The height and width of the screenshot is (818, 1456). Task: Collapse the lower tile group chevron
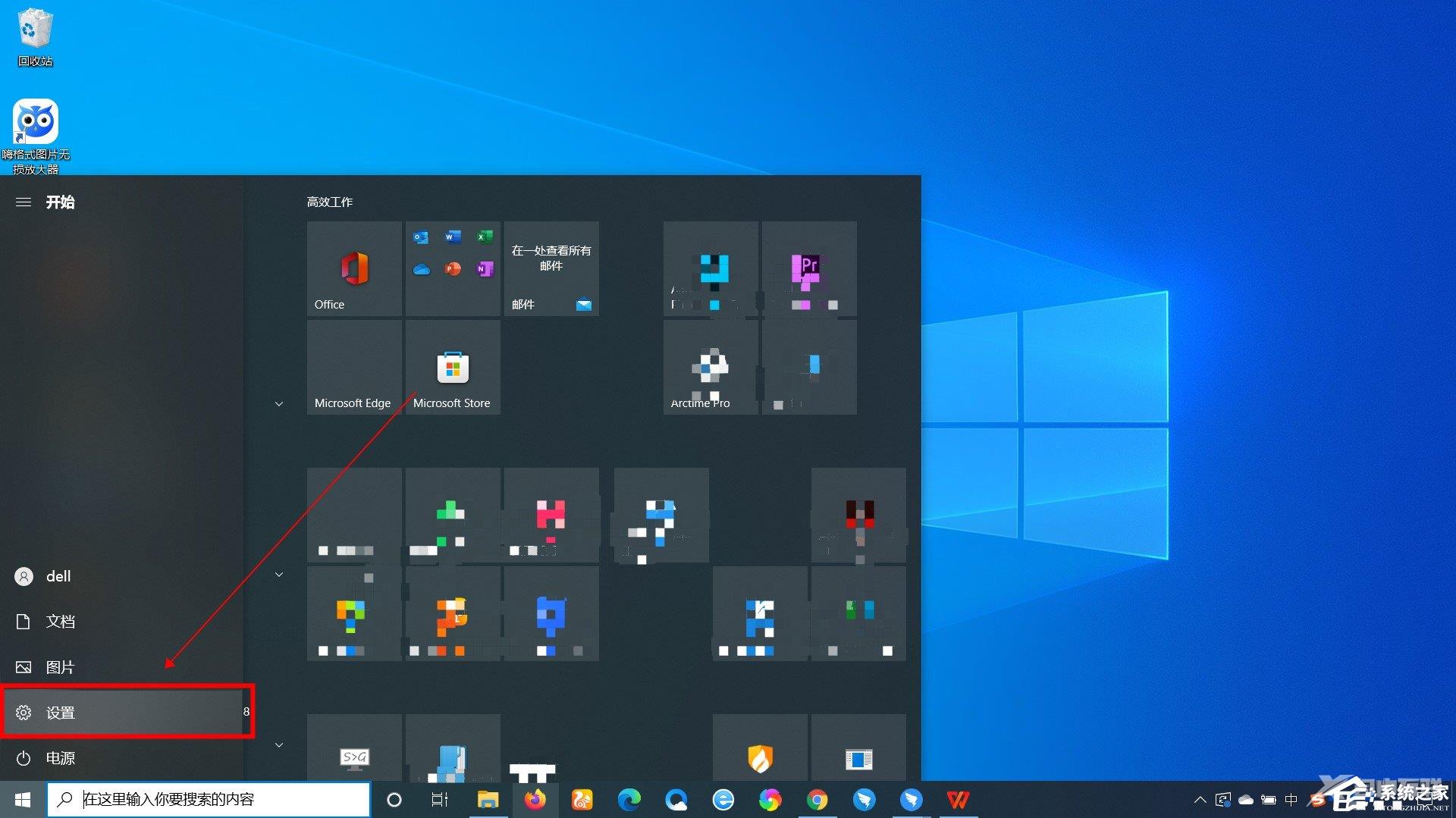(x=278, y=574)
